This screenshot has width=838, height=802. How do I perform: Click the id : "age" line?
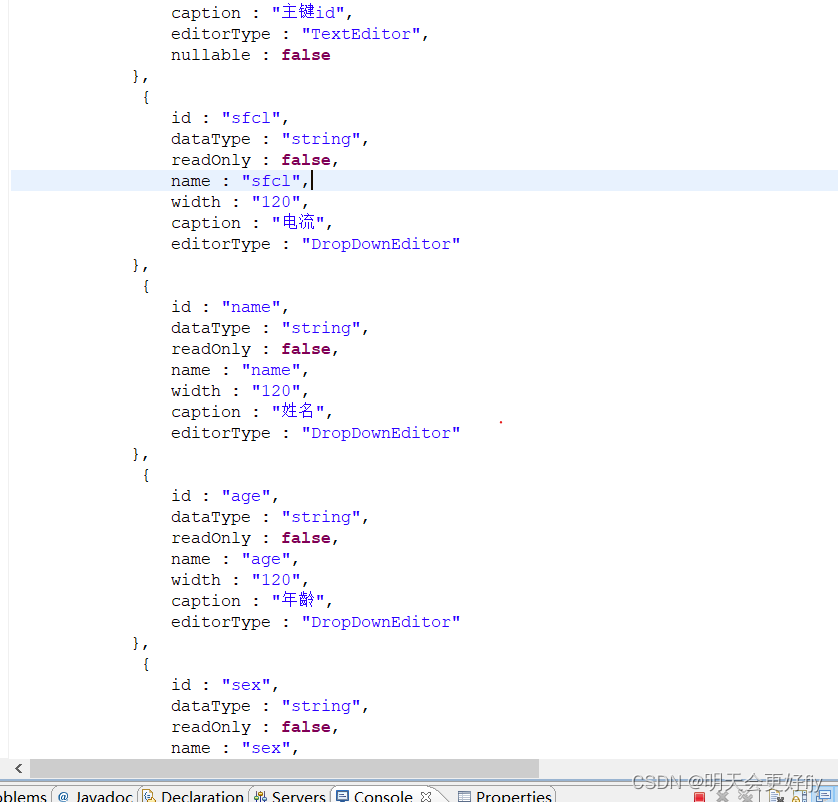point(224,496)
